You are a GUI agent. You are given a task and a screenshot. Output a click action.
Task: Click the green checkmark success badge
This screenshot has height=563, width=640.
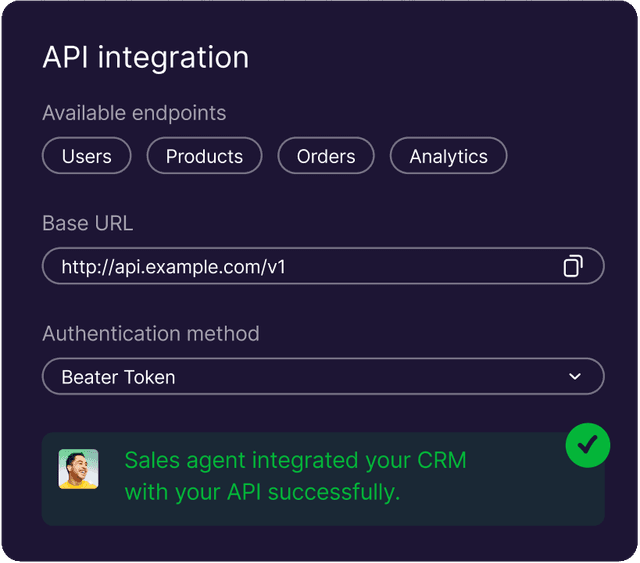(587, 446)
